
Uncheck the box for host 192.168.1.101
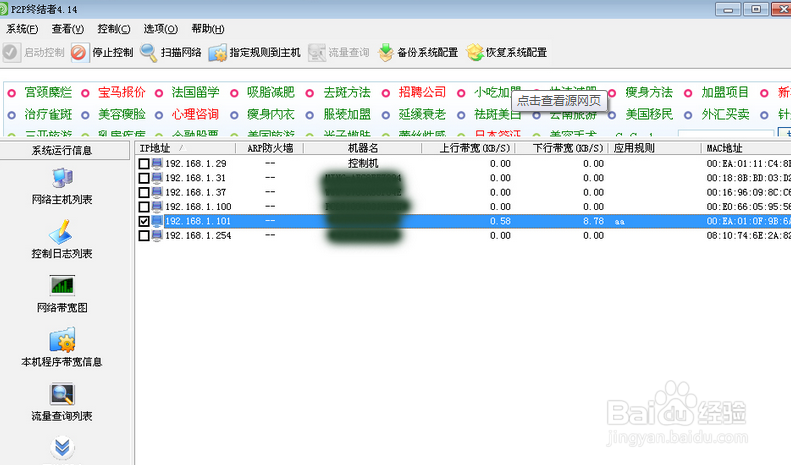(x=144, y=221)
